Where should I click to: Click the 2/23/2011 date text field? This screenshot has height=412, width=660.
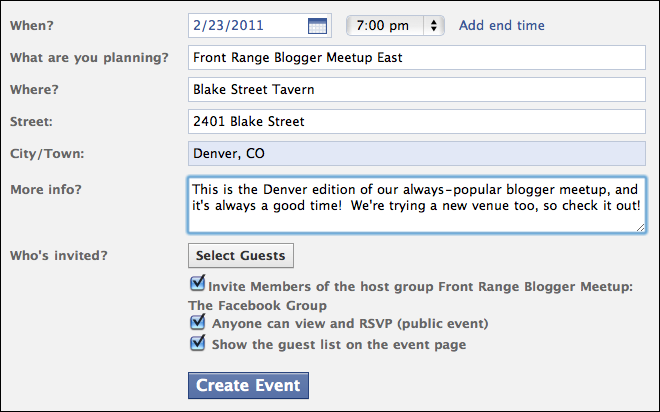click(260, 26)
